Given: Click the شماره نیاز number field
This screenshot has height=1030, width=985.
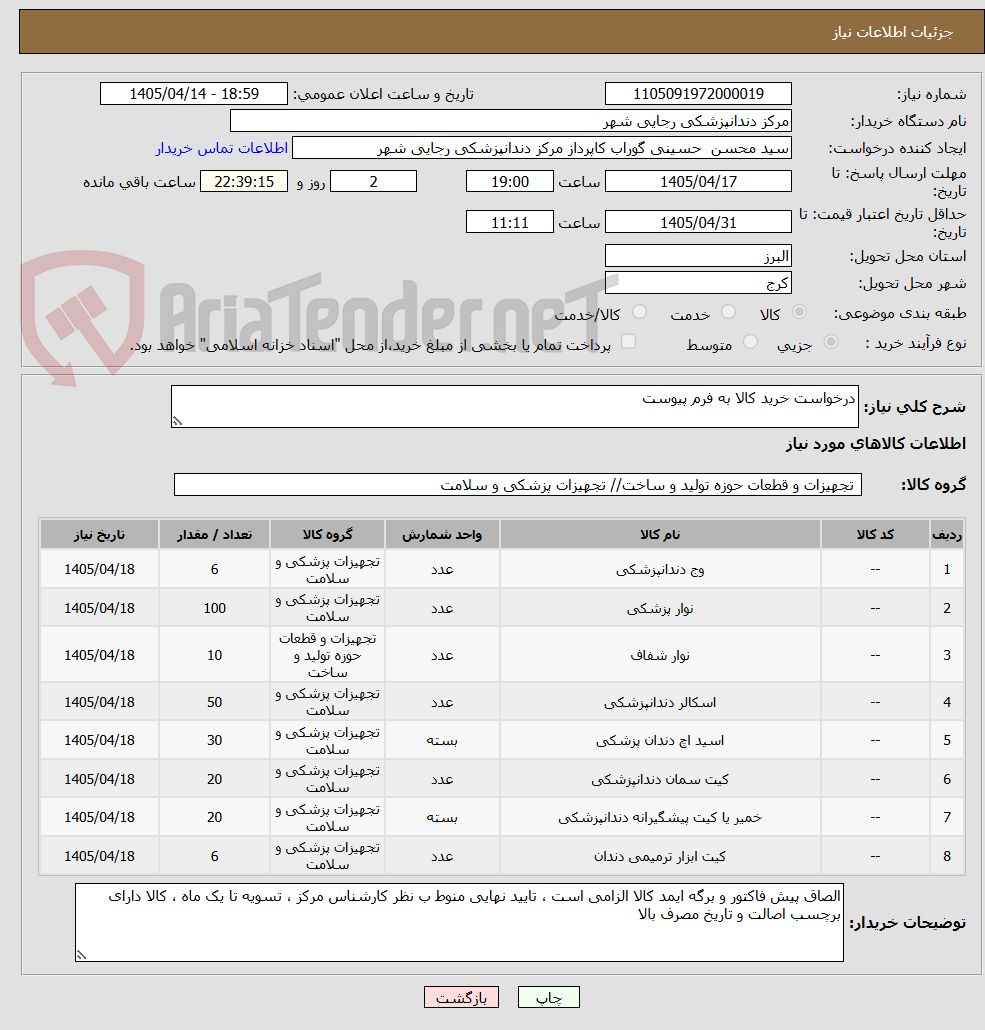Looking at the screenshot, I should click(x=698, y=94).
